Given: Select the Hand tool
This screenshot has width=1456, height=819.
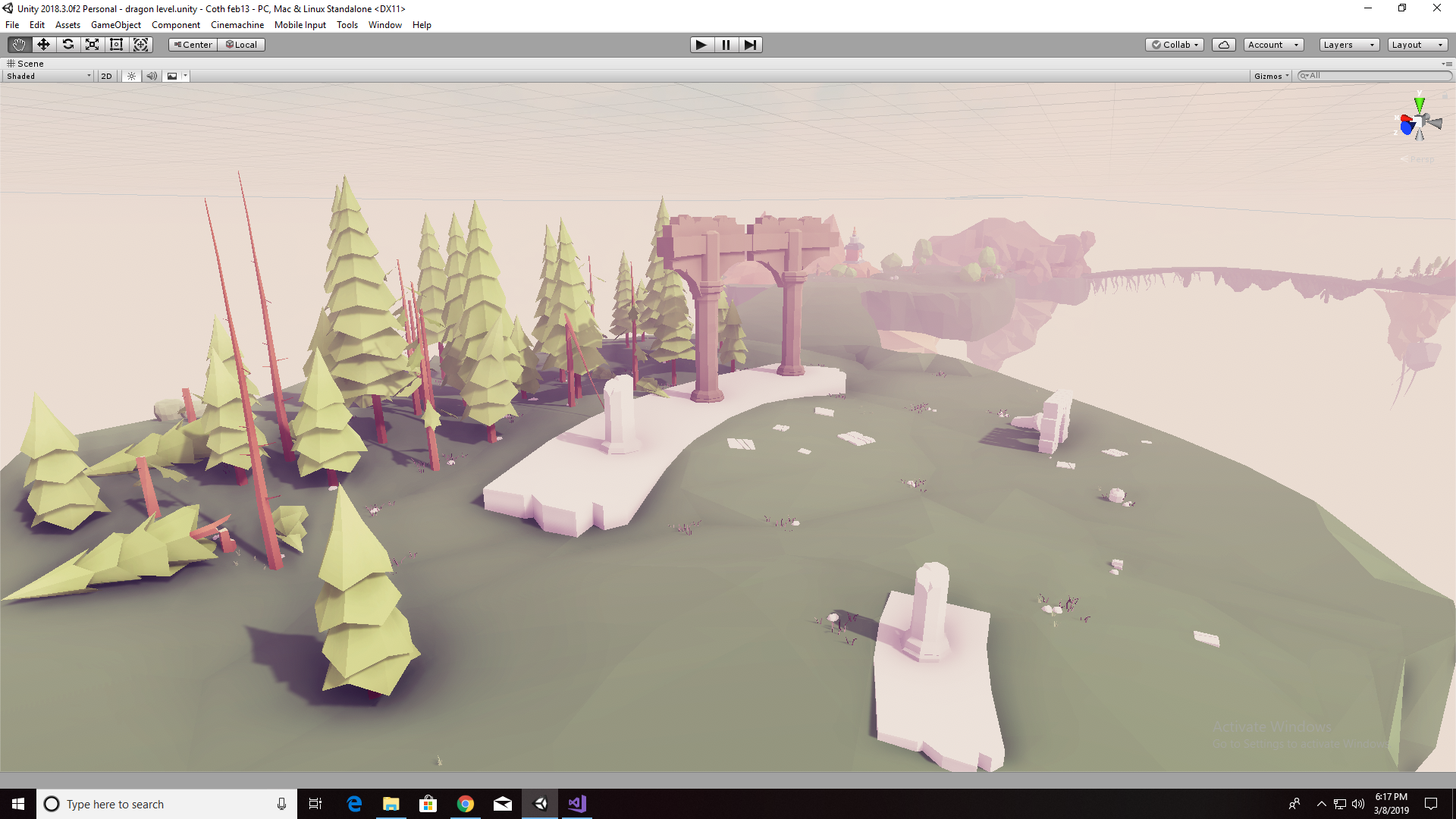Looking at the screenshot, I should [19, 45].
